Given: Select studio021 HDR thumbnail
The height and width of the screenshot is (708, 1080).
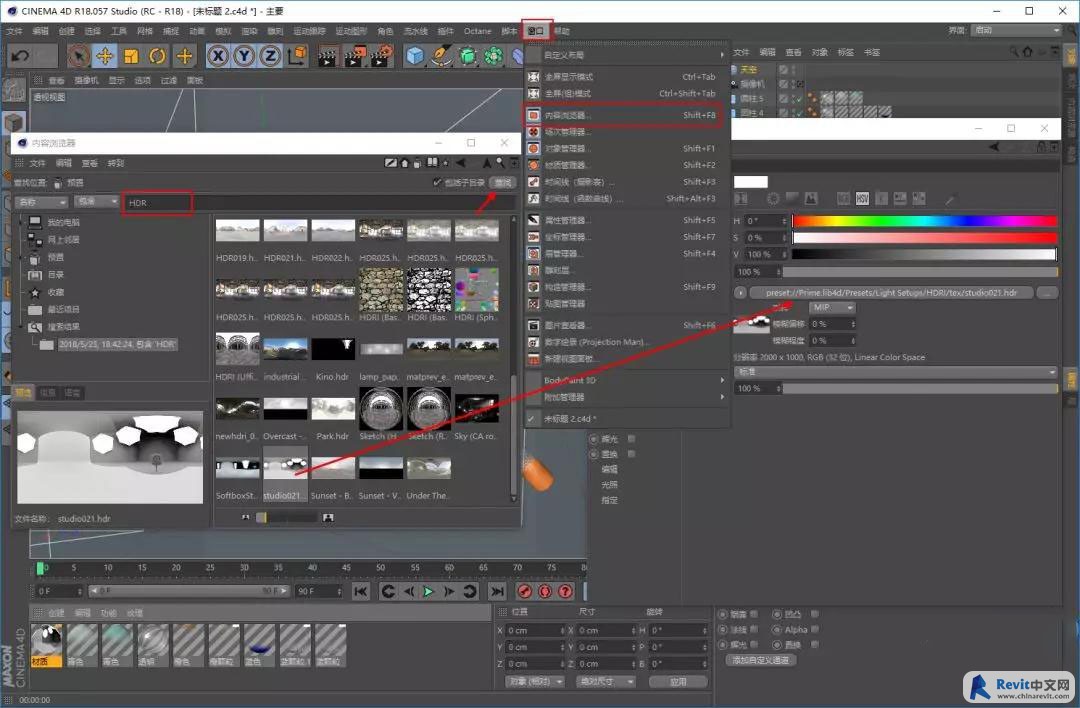Looking at the screenshot, I should coord(285,468).
